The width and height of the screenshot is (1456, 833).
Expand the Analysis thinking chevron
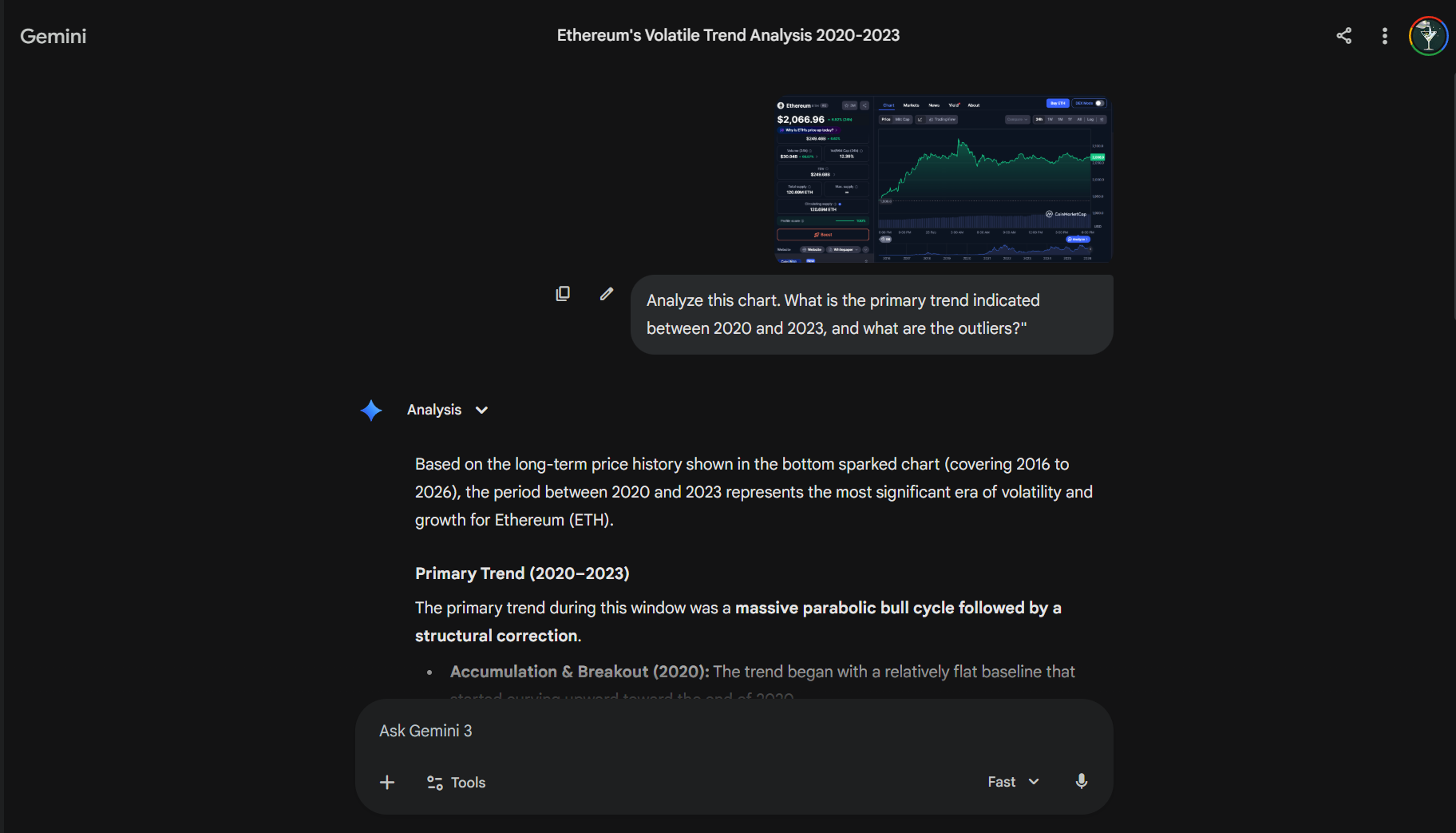481,410
